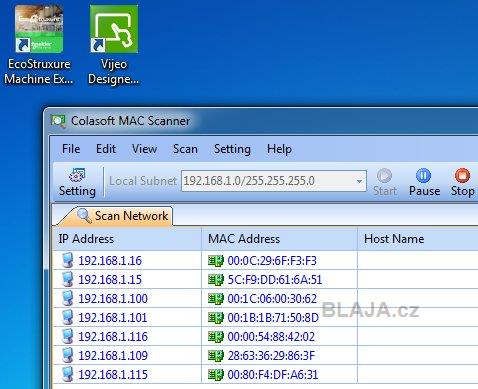478x389 pixels.
Task: Click computer icon for 192.168.1.109
Action: point(68,355)
